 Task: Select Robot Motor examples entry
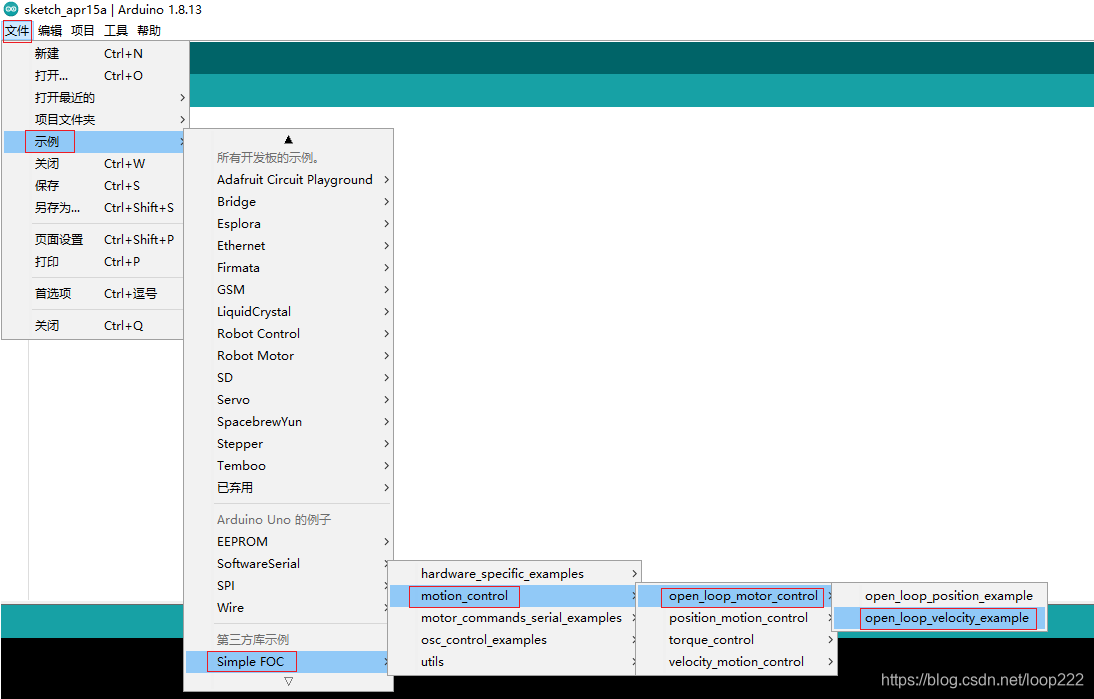[x=288, y=356]
